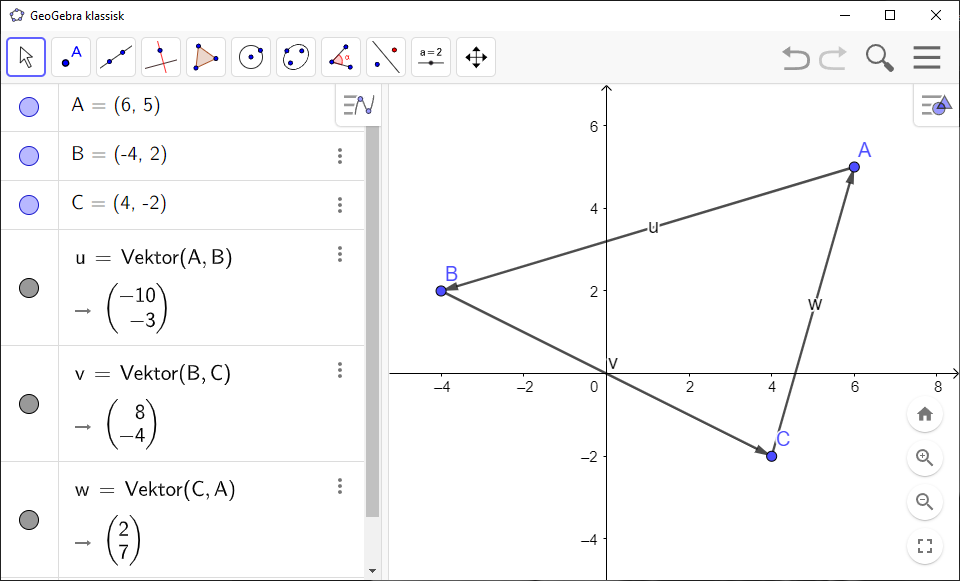The height and width of the screenshot is (581, 960).
Task: Choose the Line through two points tool
Action: (116, 57)
